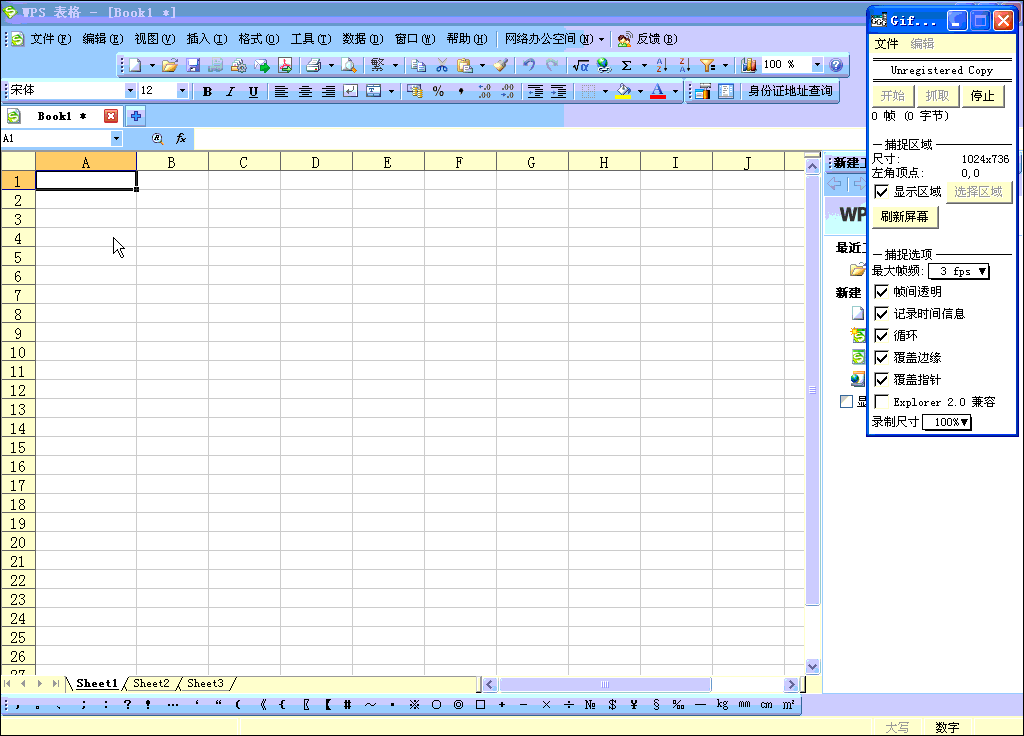Viewport: 1024px width, 736px height.
Task: Select column header D
Action: (316, 162)
